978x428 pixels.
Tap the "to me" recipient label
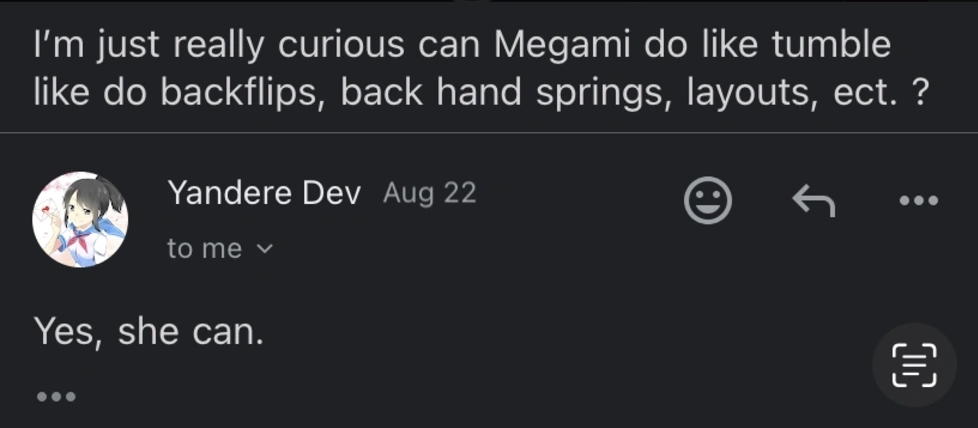[x=204, y=249]
